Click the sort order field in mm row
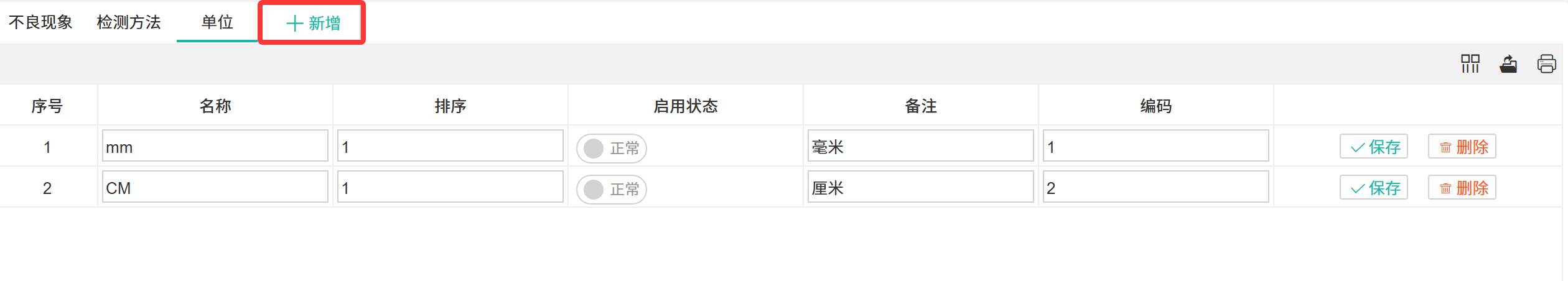The height and width of the screenshot is (281, 1568). point(450,146)
